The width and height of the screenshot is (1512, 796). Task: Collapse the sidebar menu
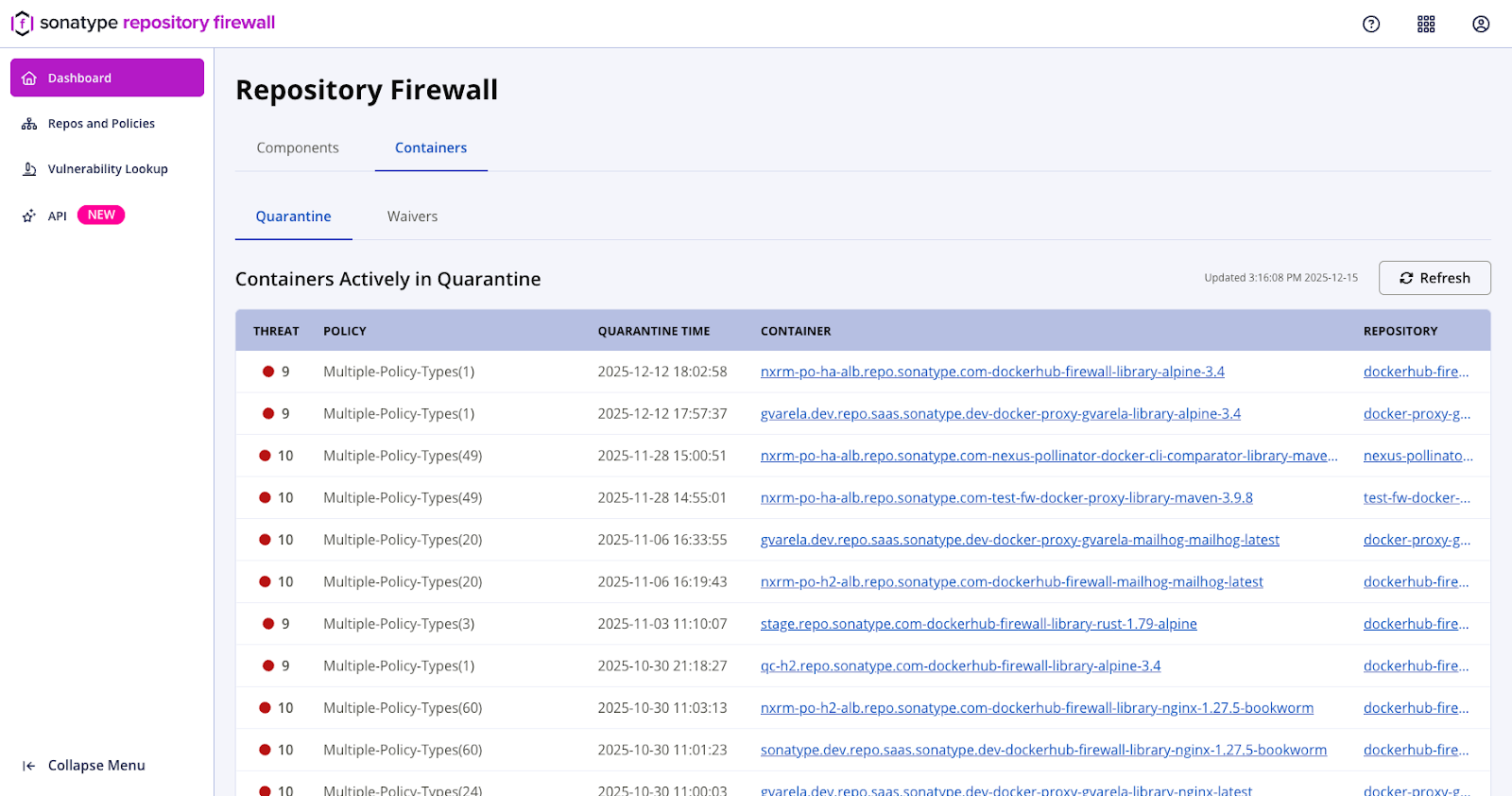(84, 766)
